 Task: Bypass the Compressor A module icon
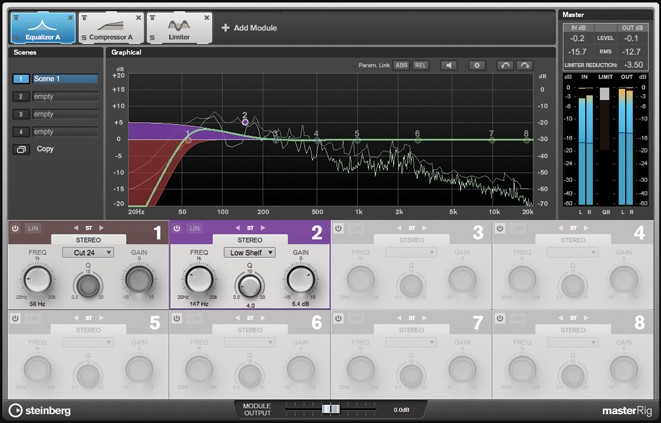click(x=84, y=17)
